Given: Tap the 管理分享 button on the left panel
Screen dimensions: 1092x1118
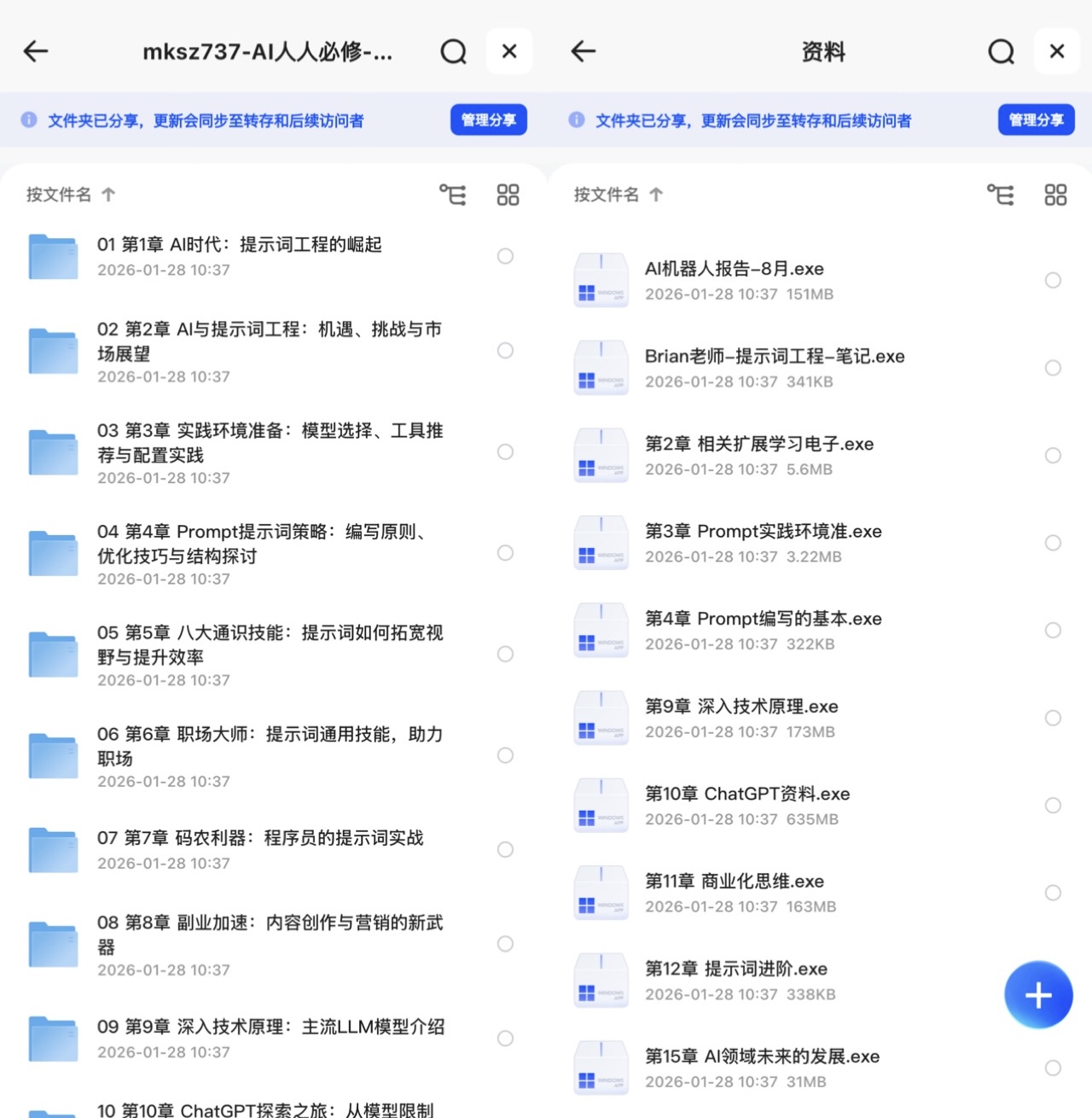Looking at the screenshot, I should [488, 119].
